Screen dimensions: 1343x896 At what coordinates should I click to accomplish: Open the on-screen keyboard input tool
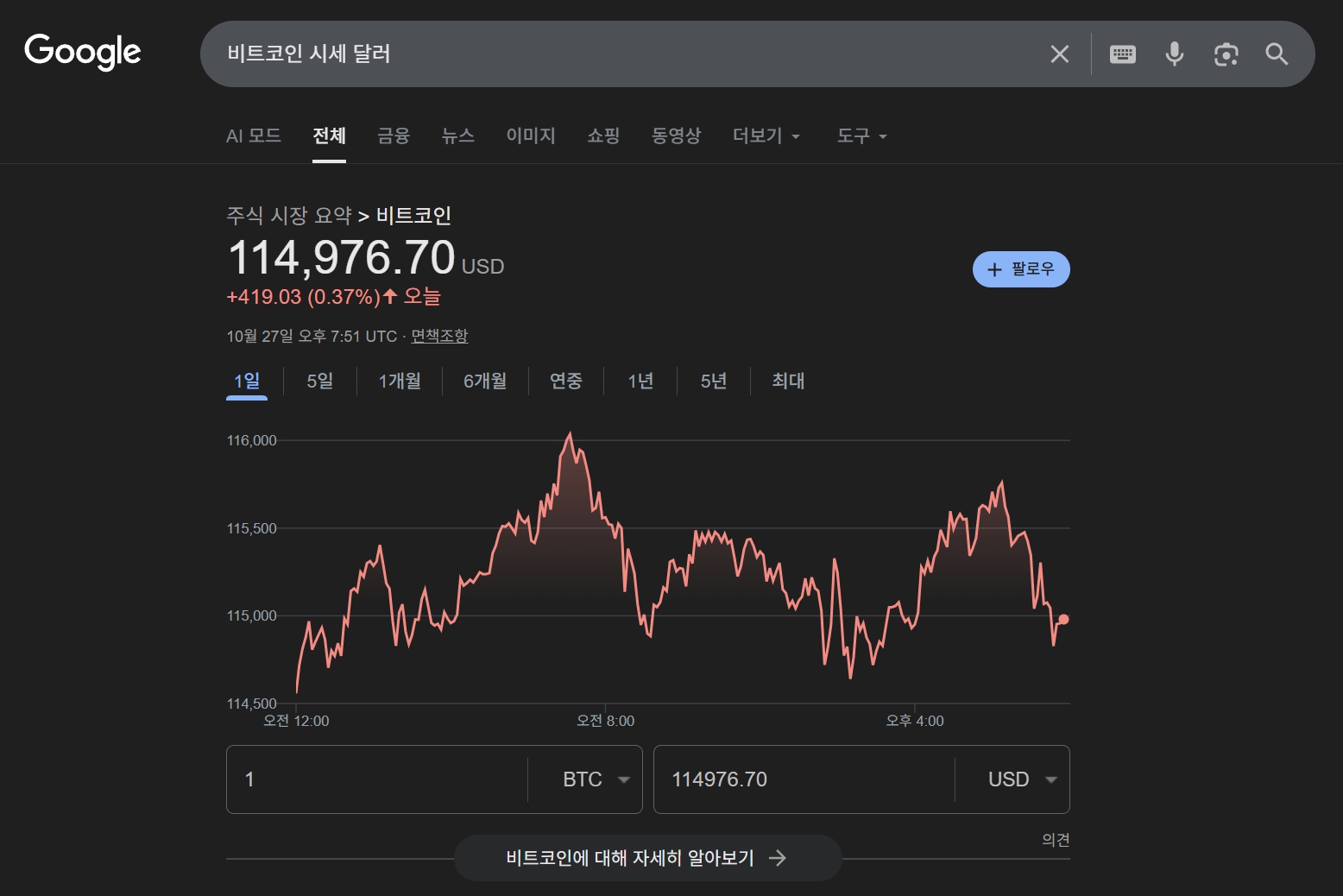1122,54
